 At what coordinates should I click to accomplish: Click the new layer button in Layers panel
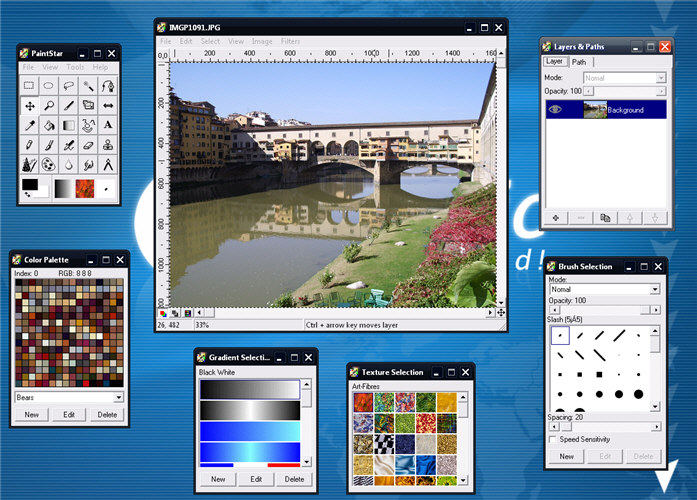pyautogui.click(x=556, y=218)
